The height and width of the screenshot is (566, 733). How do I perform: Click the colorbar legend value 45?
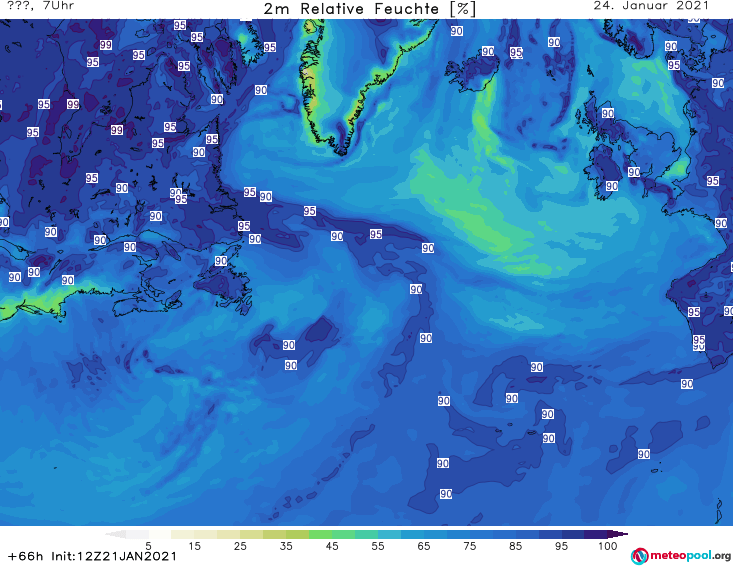(332, 546)
